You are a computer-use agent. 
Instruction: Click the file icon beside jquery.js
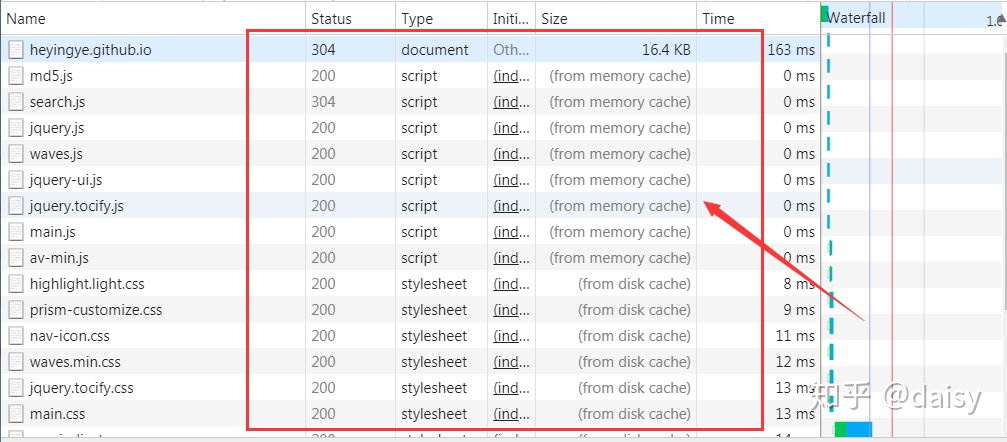tap(16, 128)
